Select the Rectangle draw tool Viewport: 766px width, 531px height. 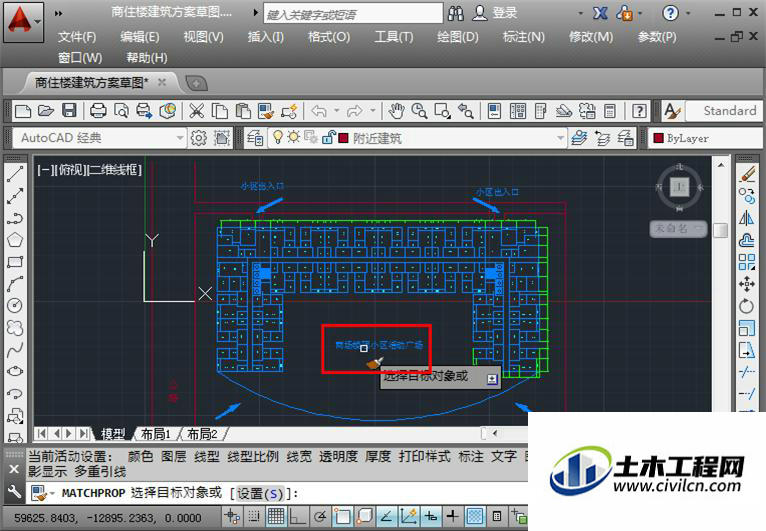15,262
